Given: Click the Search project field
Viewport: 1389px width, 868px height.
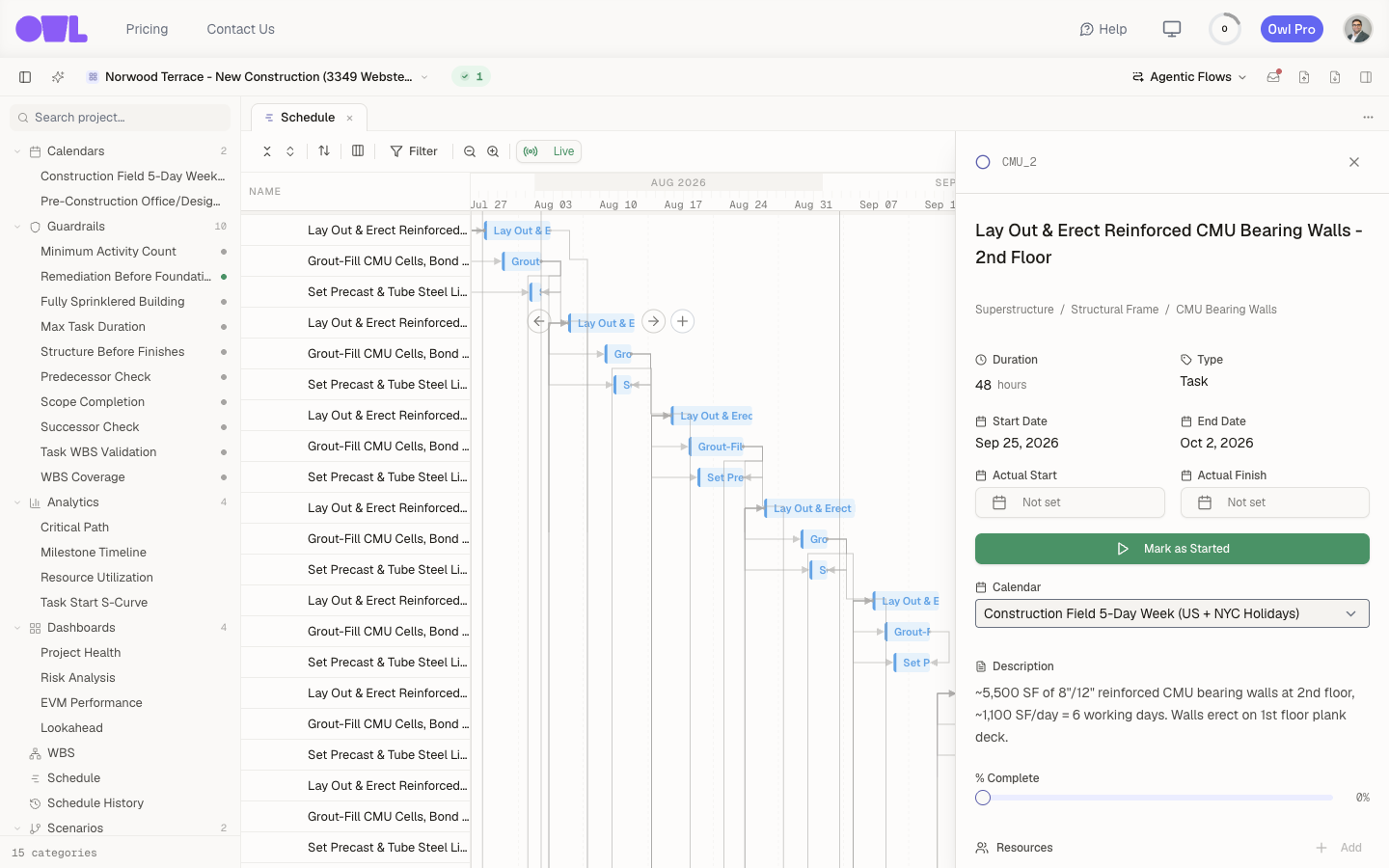Looking at the screenshot, I should [x=120, y=118].
